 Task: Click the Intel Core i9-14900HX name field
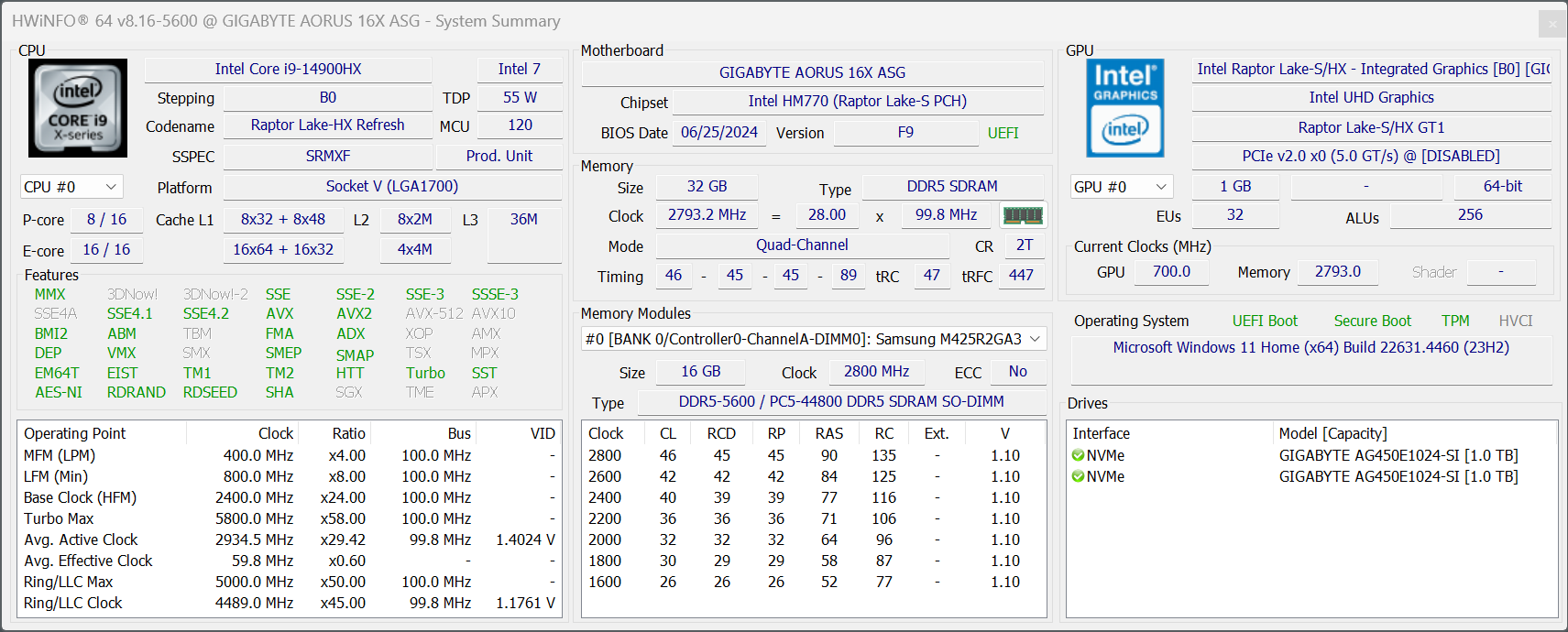pos(288,70)
